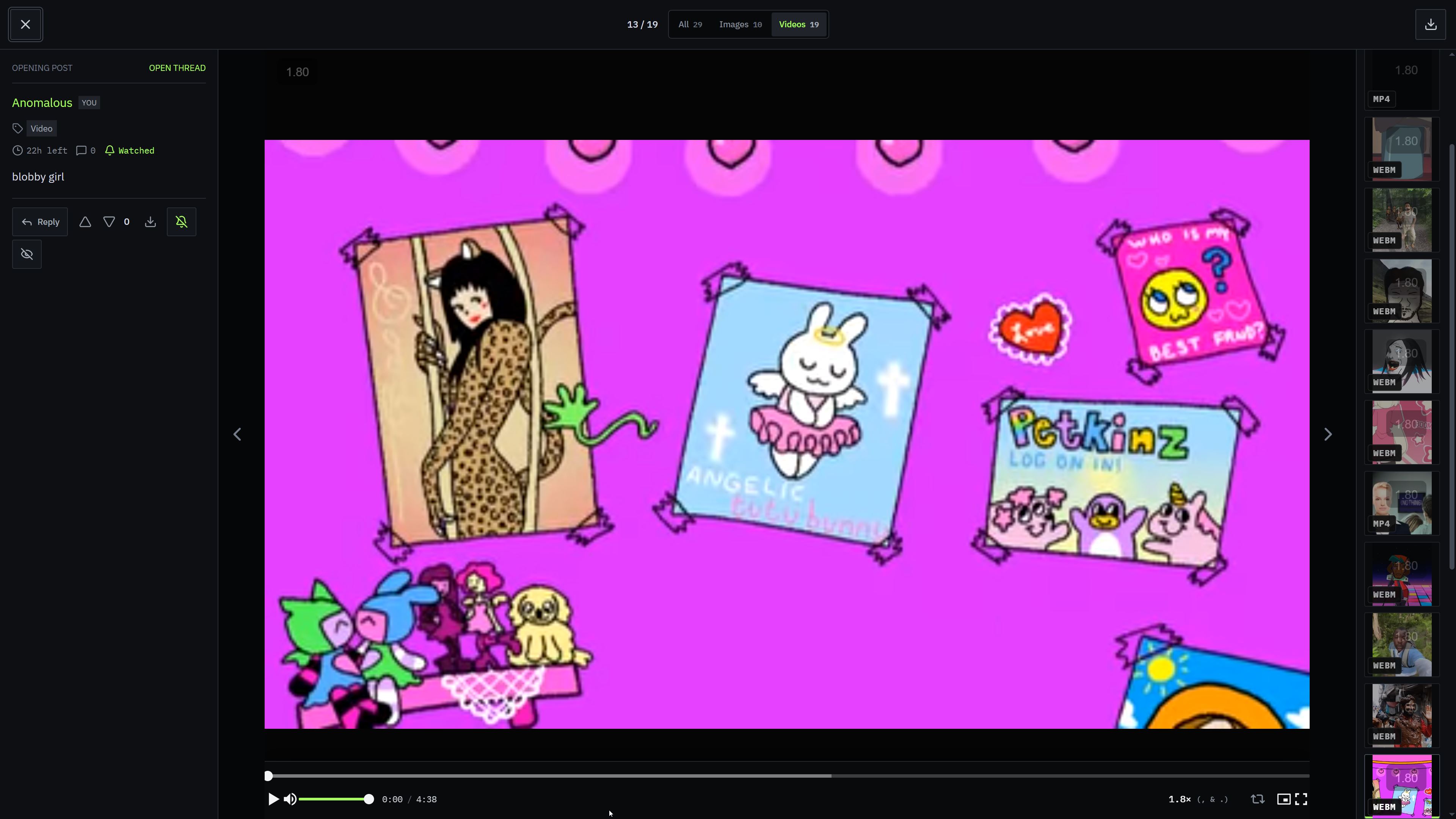
Task: Toggle video loop
Action: (1258, 799)
